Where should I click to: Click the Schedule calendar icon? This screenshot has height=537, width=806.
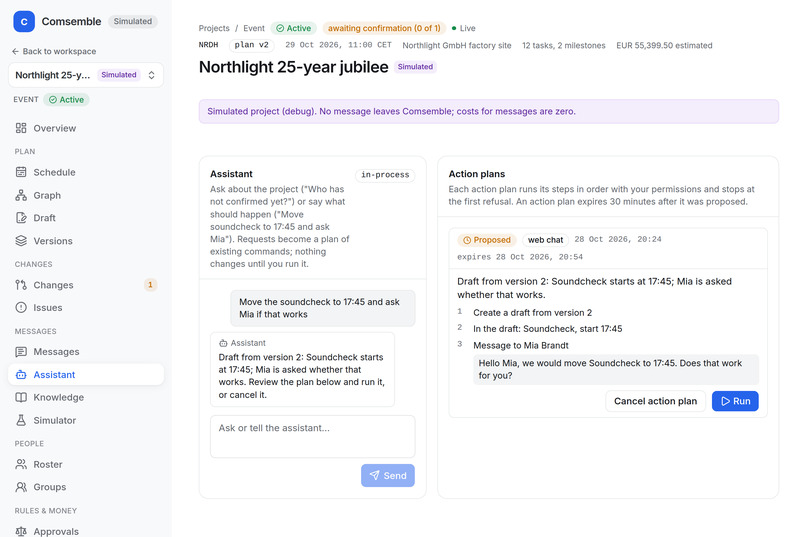point(21,172)
